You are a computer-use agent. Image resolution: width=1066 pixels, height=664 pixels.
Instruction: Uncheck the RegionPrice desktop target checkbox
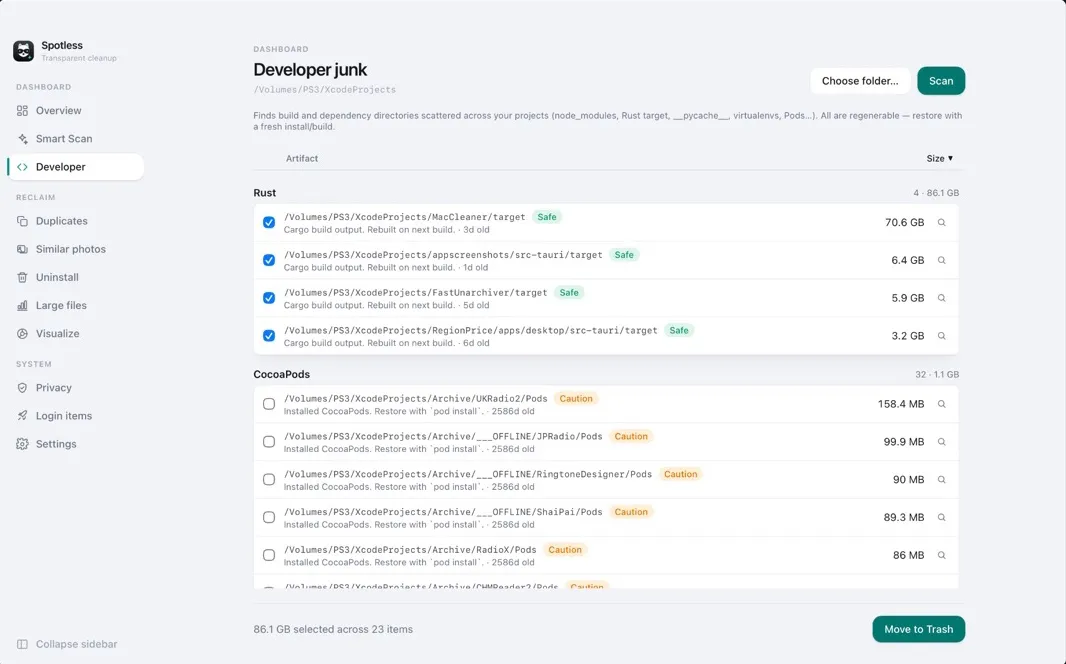click(269, 336)
